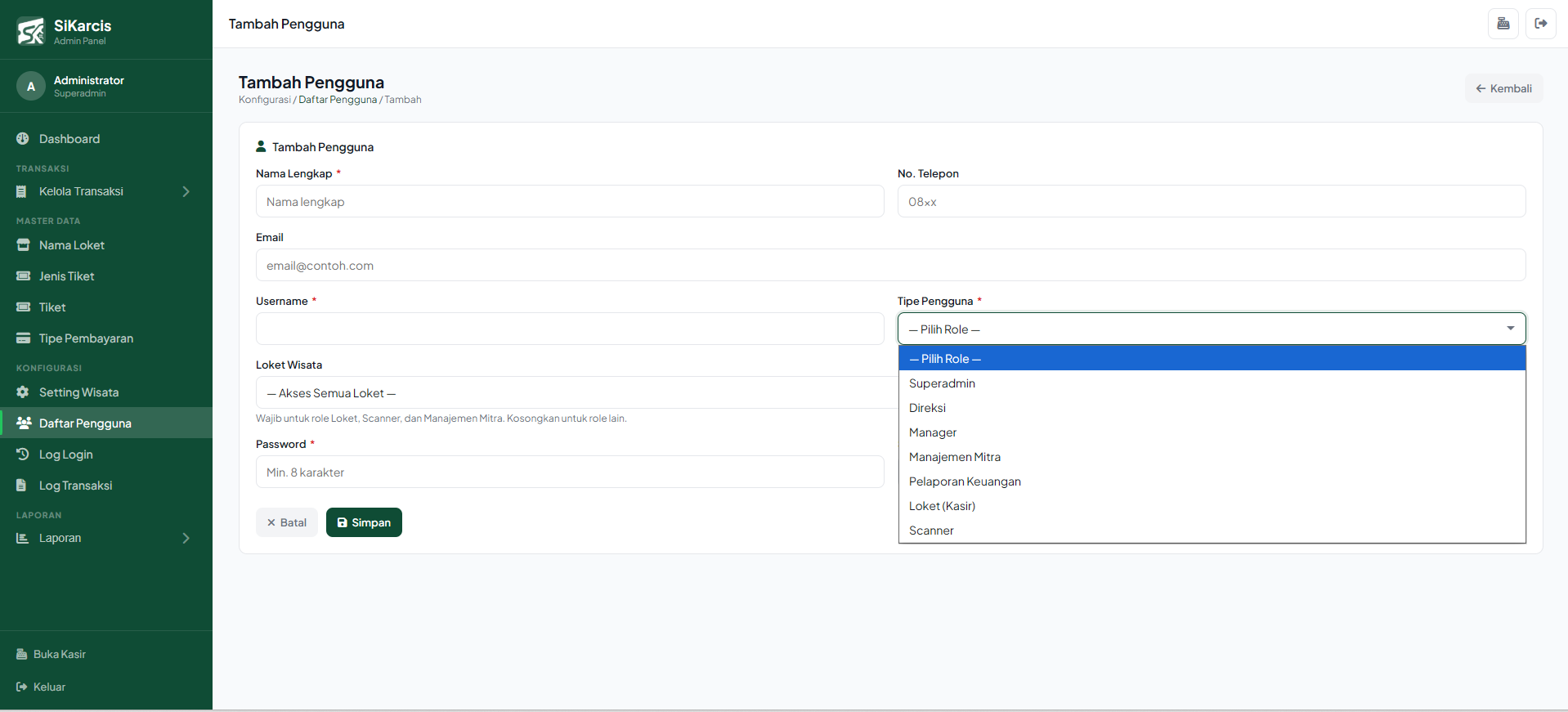This screenshot has height=712, width=1568.
Task: Focus the Nama Lengkap input field
Action: pyautogui.click(x=570, y=201)
